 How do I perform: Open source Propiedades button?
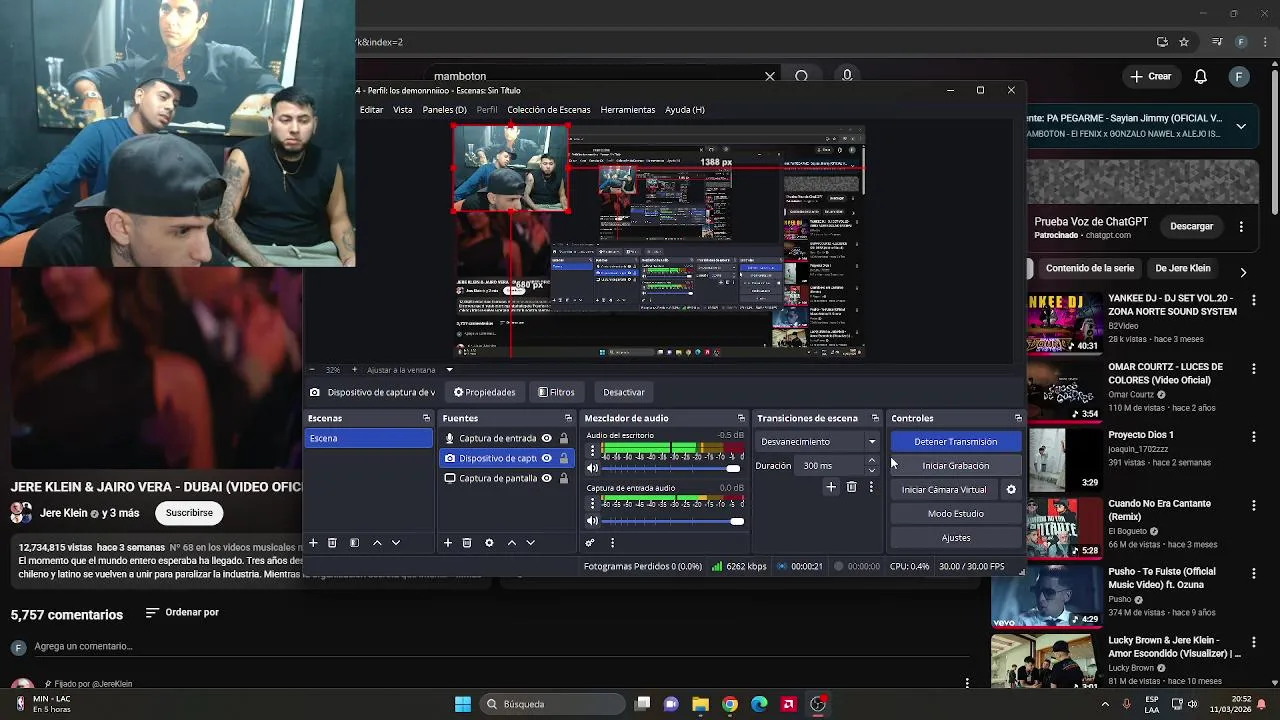(x=485, y=392)
